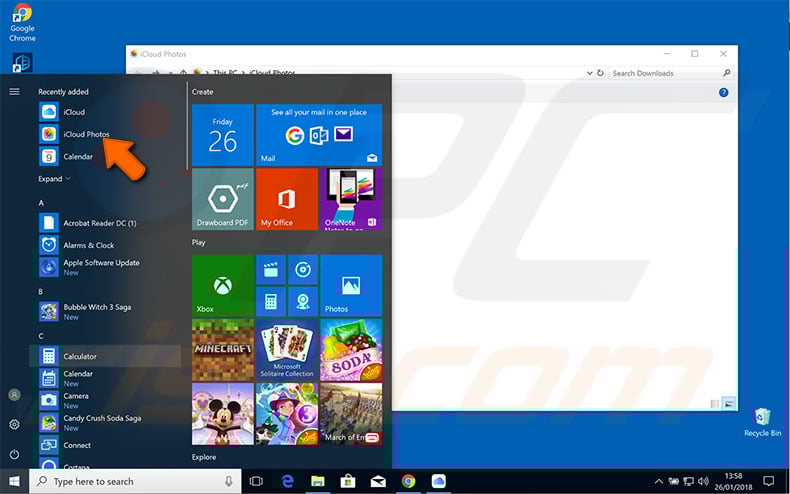Screen dimensions: 790x494
Task: Launch Apple Software Update
Action: [x=108, y=267]
